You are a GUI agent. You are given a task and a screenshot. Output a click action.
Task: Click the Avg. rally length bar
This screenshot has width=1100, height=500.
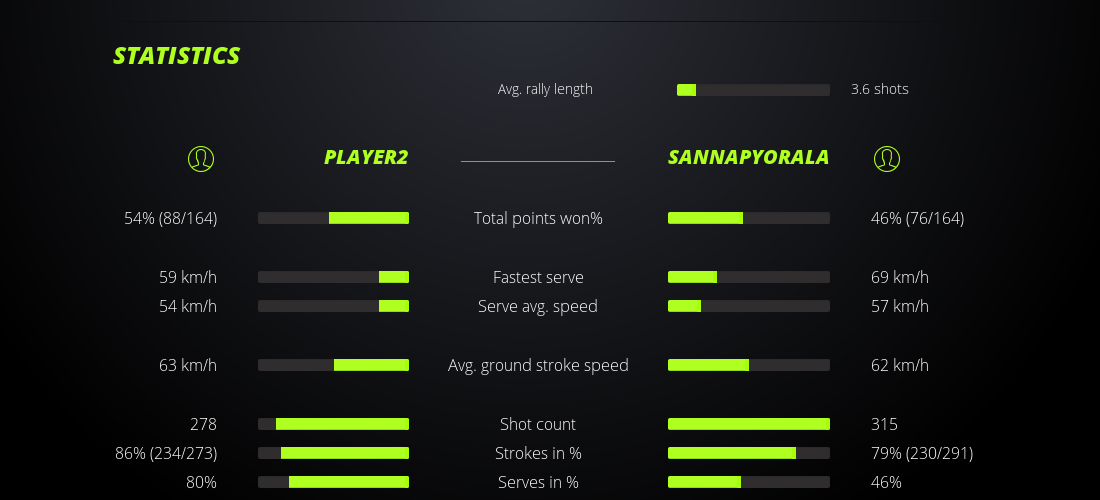pyautogui.click(x=753, y=90)
